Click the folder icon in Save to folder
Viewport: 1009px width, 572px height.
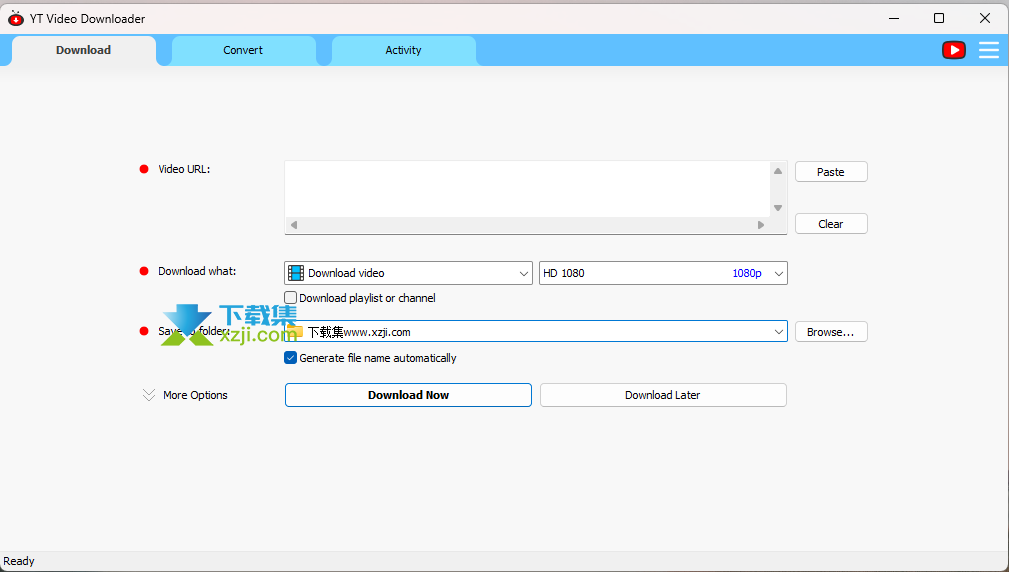coord(295,331)
